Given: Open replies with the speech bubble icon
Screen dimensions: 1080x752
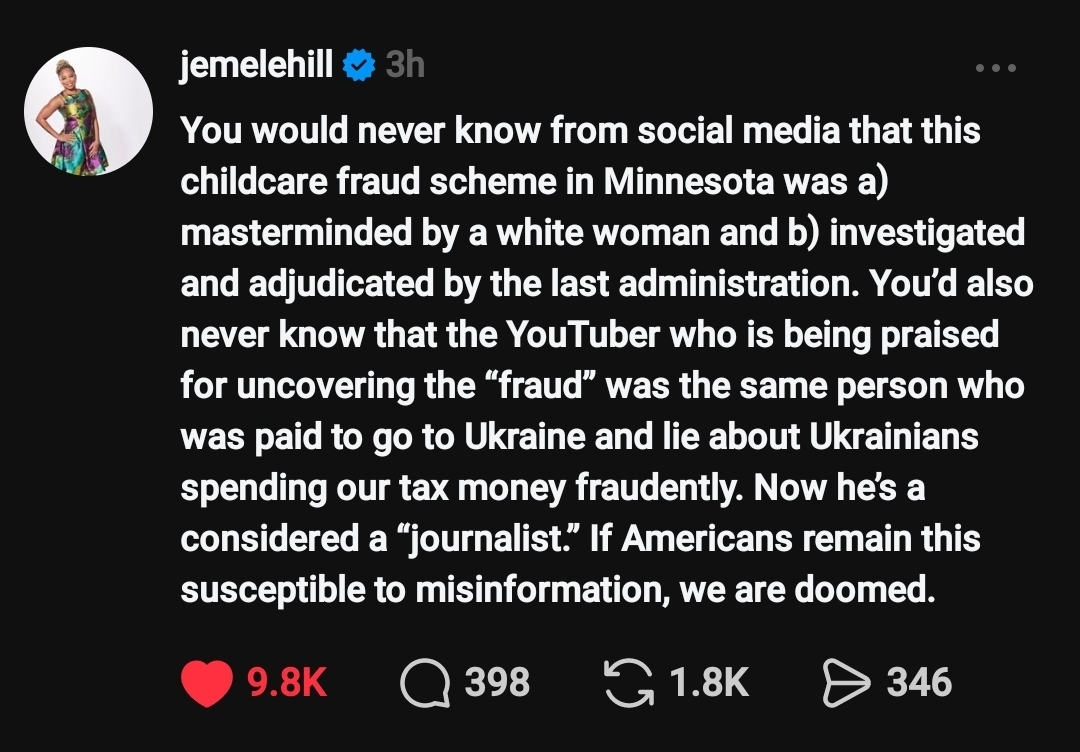Looking at the screenshot, I should coord(424,683).
